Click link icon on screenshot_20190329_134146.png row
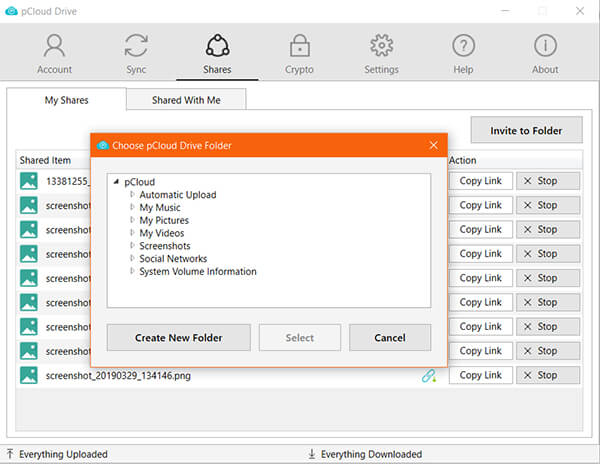600x464 pixels. [429, 376]
